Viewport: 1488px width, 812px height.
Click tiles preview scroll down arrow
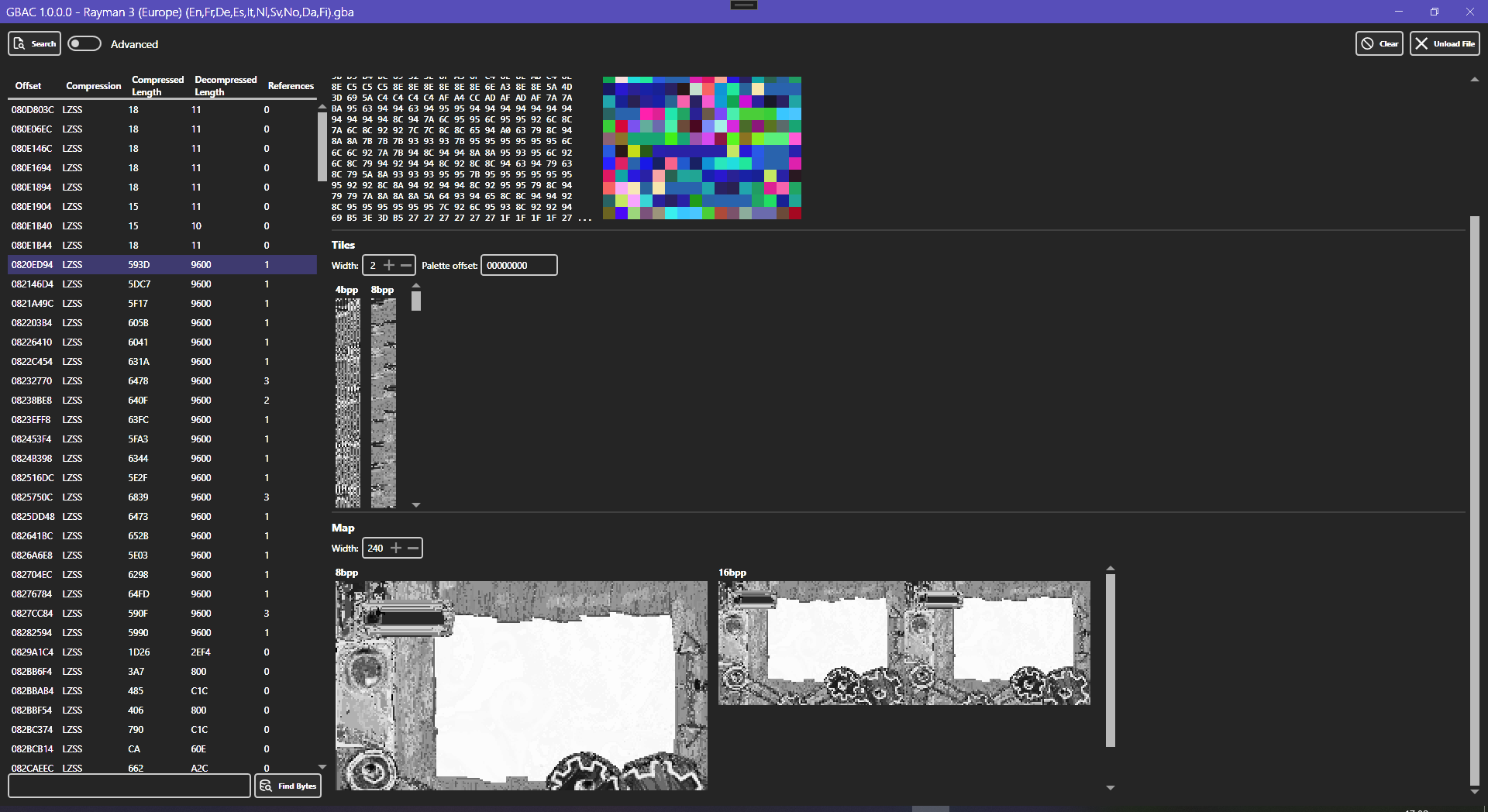tap(416, 504)
